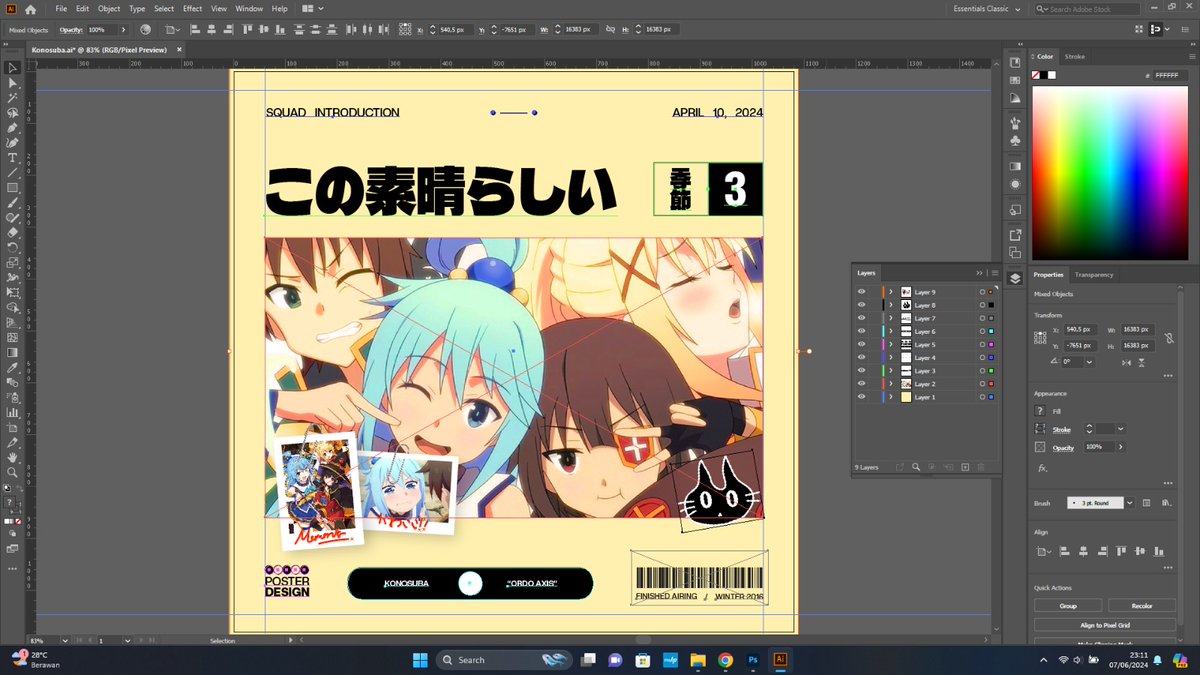Open Photoshop from the Windows taskbar
Viewport: 1200px width, 675px height.
[752, 660]
